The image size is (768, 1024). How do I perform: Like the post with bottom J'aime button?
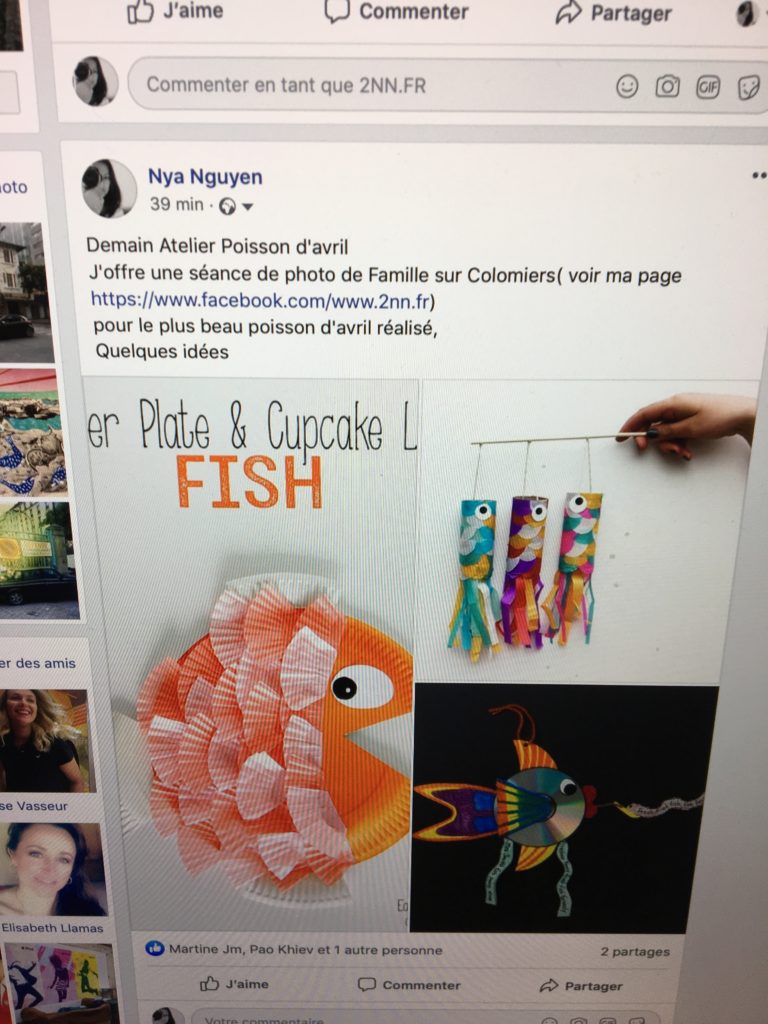[x=234, y=984]
